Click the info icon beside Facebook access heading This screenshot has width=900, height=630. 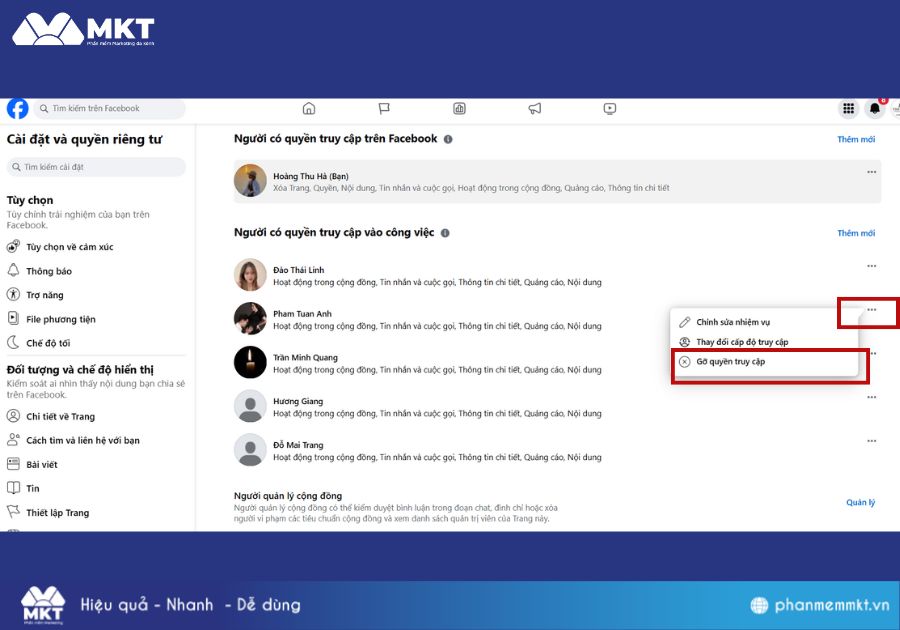point(448,139)
